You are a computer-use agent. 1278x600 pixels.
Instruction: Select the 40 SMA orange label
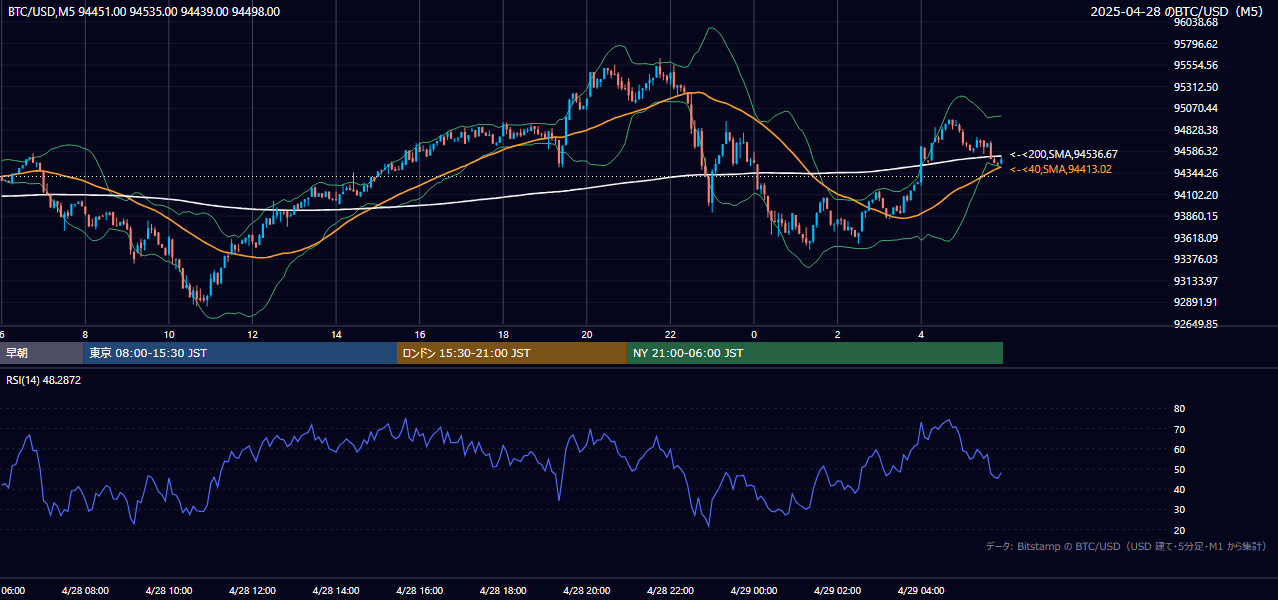(1061, 170)
